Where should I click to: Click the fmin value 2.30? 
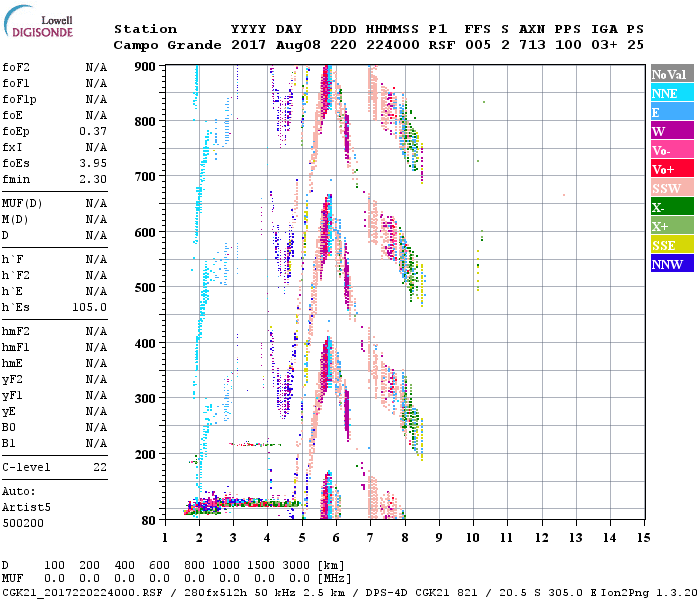(x=93, y=179)
